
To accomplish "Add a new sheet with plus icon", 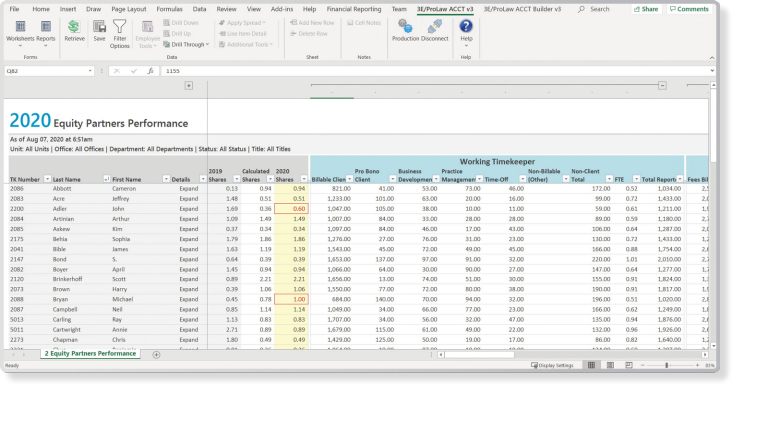I will [156, 354].
